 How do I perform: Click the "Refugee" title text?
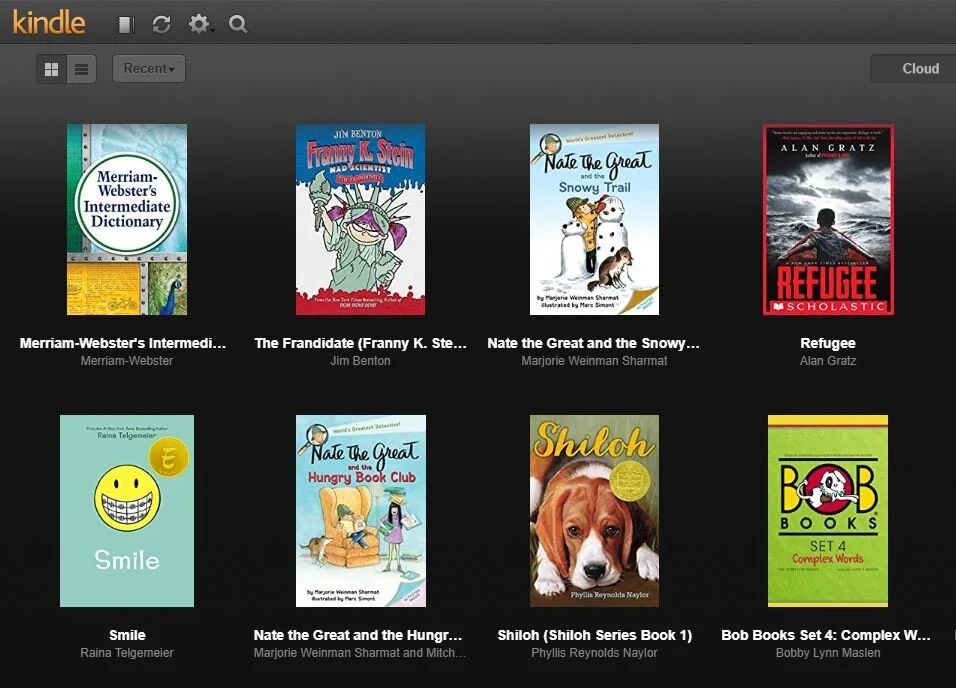[x=828, y=343]
